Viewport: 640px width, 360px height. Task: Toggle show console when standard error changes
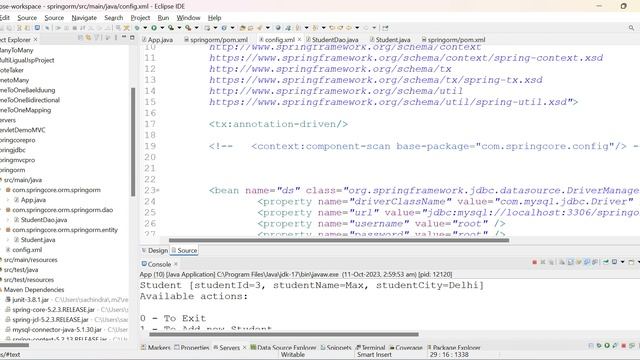[595, 262]
